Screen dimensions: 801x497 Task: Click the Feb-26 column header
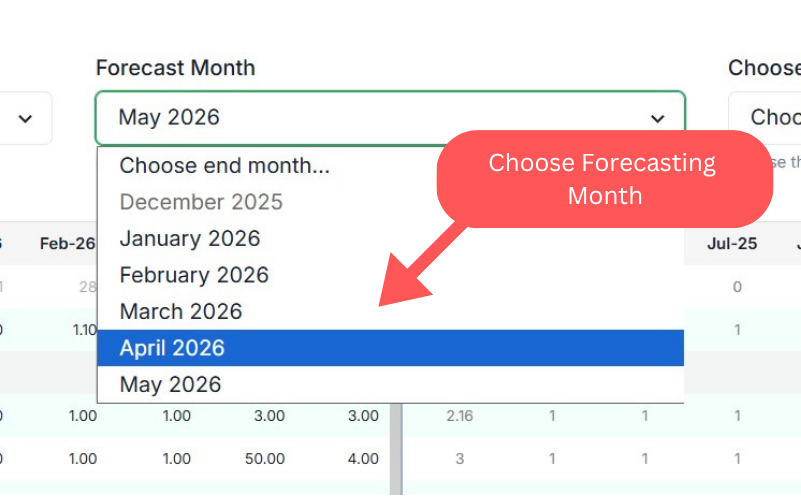point(68,244)
